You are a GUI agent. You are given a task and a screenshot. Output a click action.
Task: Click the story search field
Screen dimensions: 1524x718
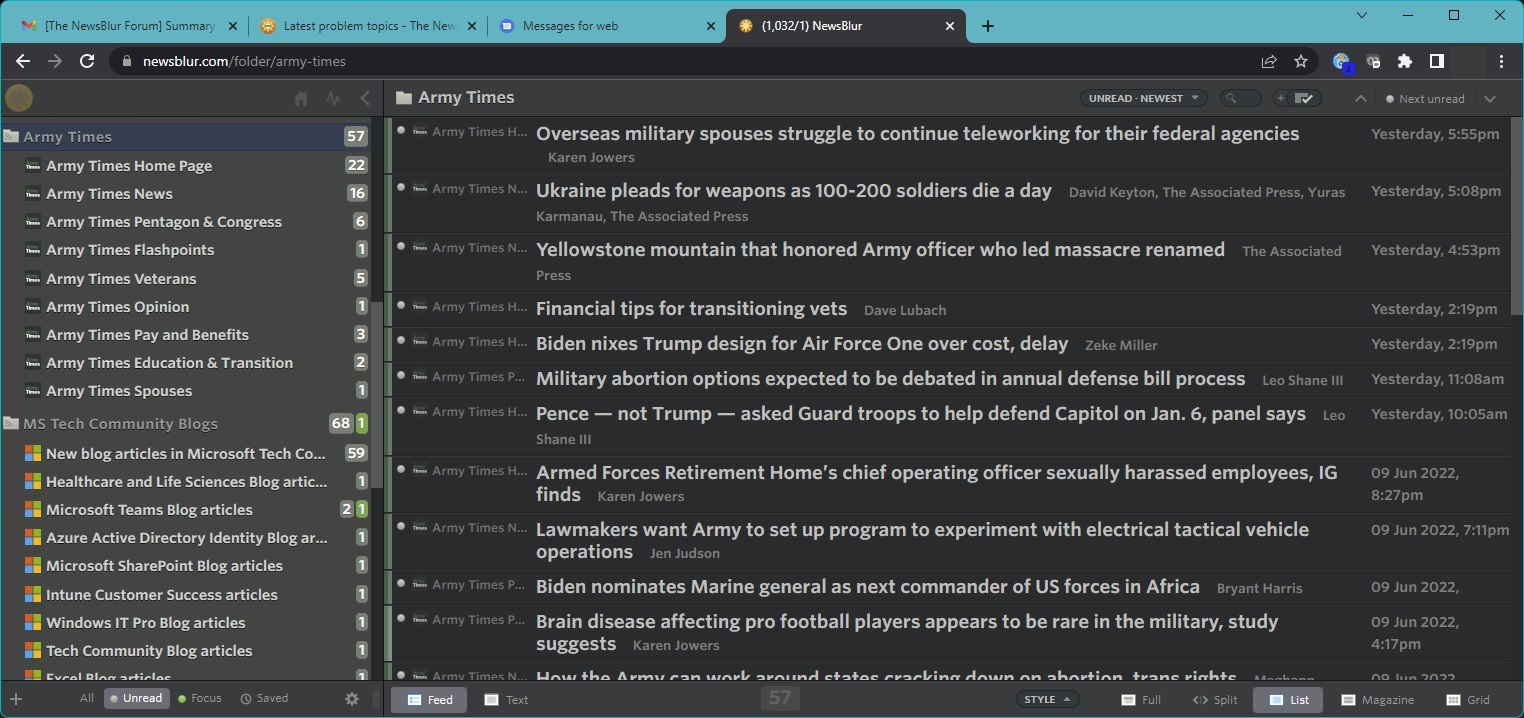coord(1240,98)
